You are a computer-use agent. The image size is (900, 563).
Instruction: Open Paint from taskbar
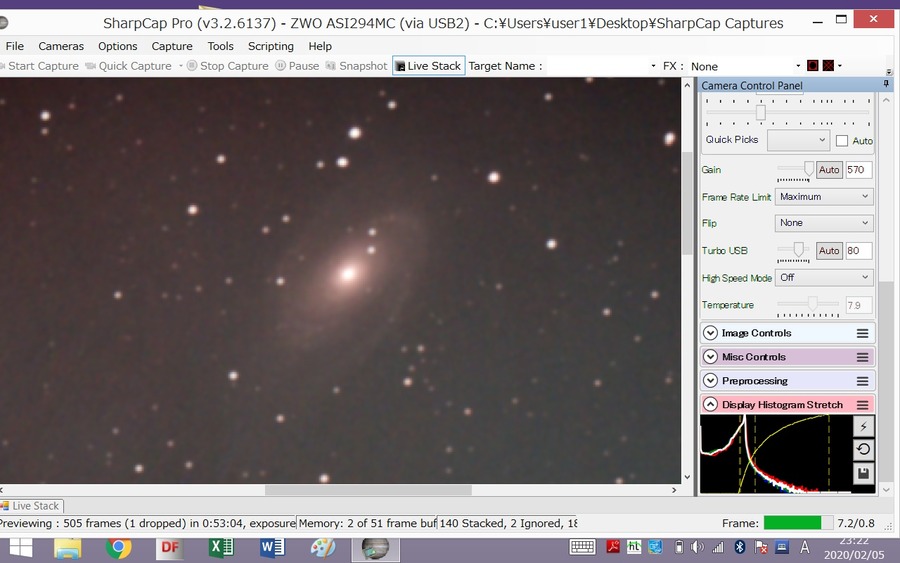click(x=323, y=548)
